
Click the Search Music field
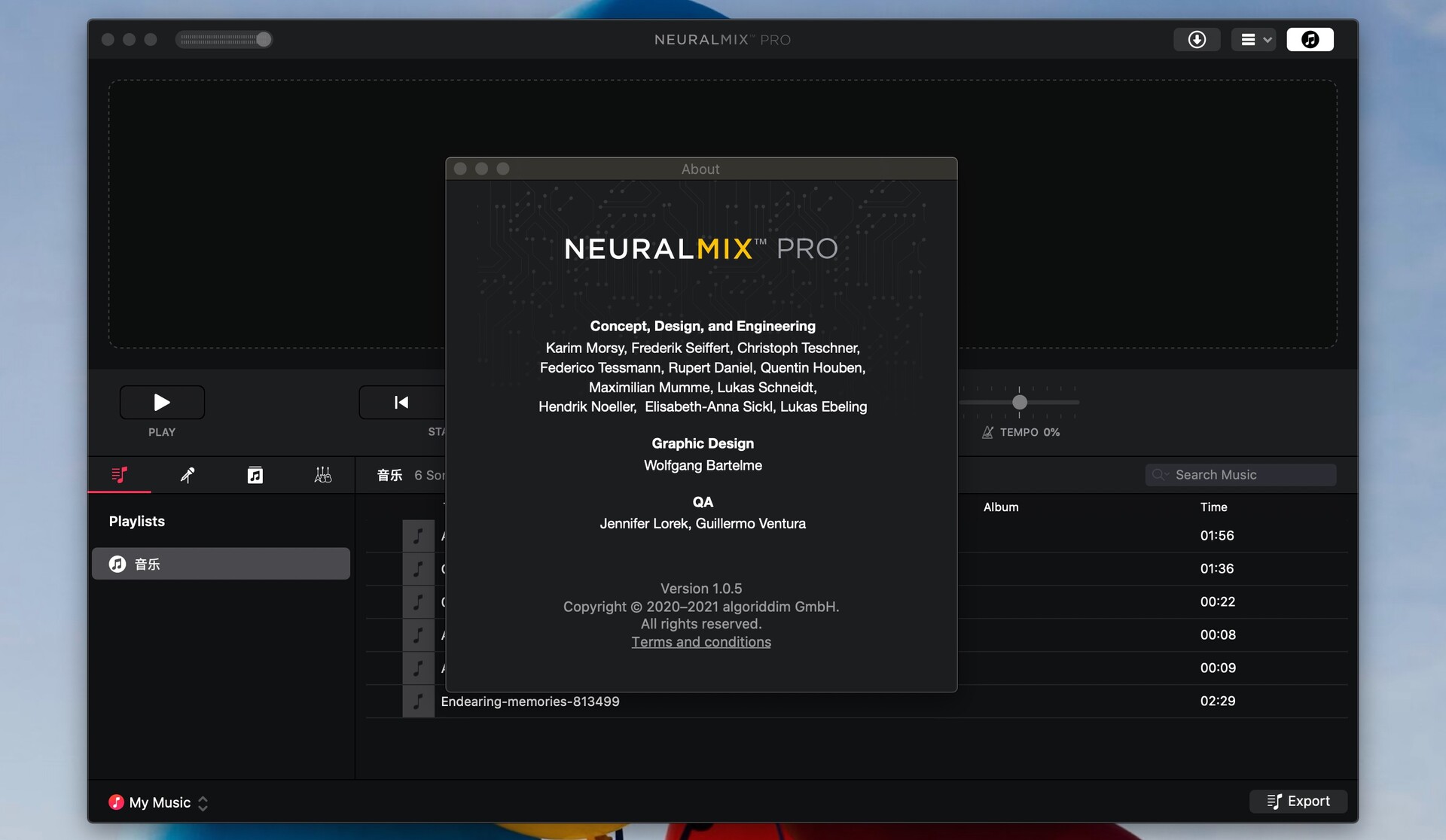1240,475
